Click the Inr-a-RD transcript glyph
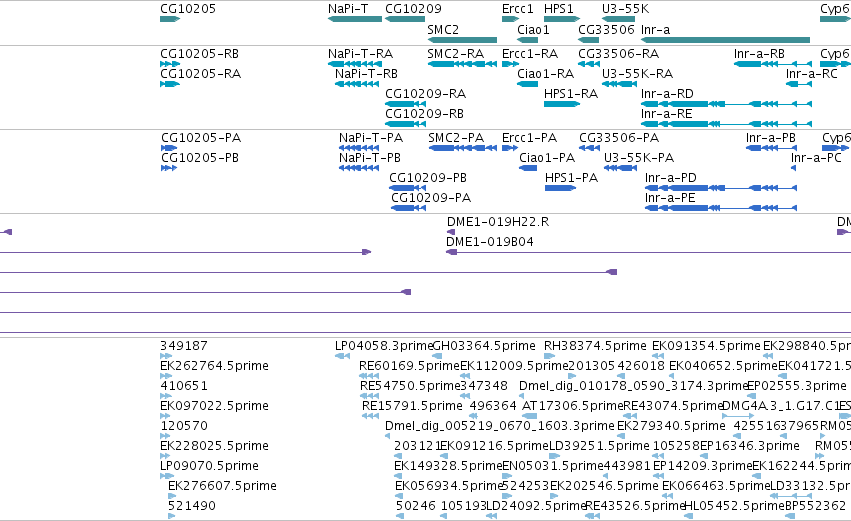Image resolution: width=851 pixels, height=521 pixels. [726, 104]
